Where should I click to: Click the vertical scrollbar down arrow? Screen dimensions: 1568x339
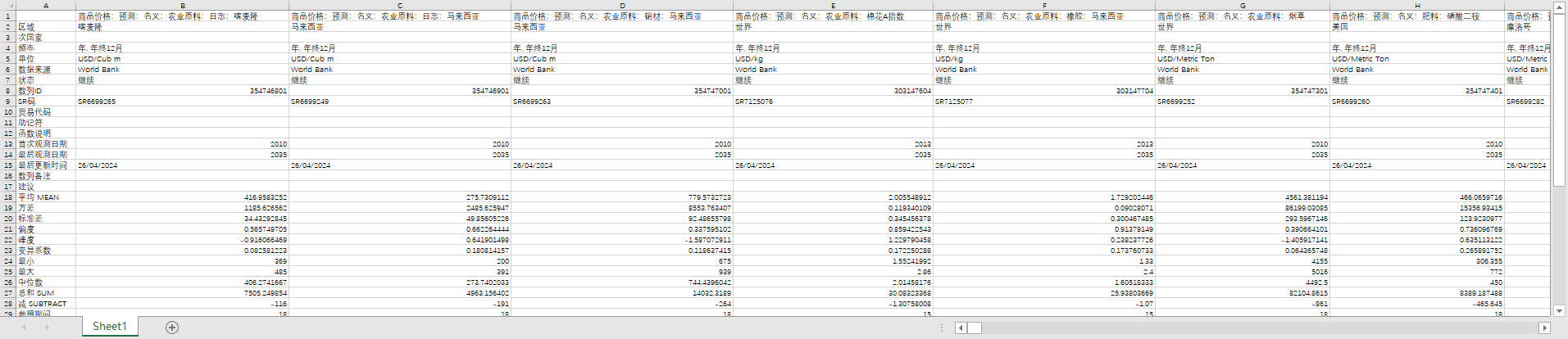1560,310
